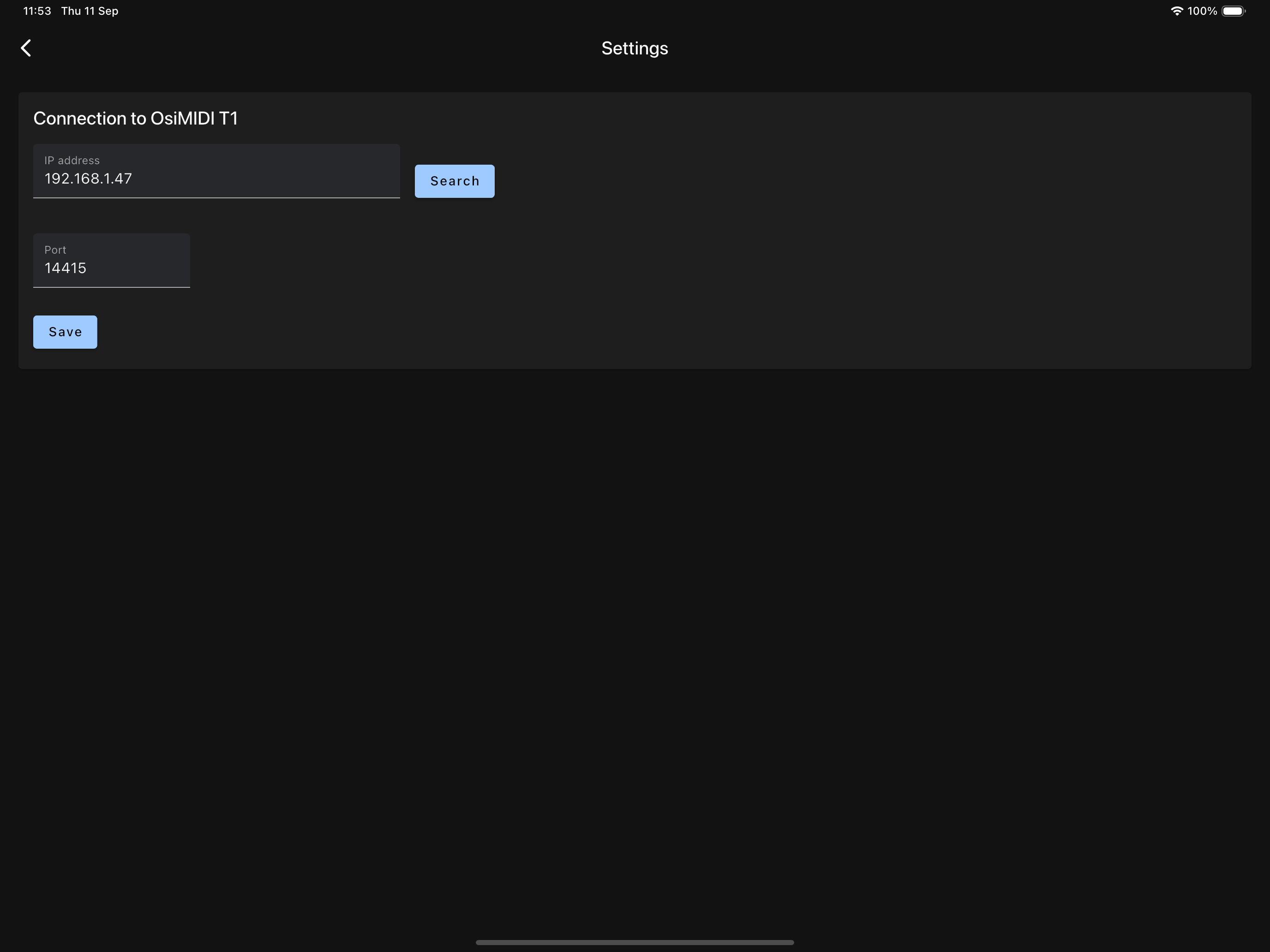Image resolution: width=1270 pixels, height=952 pixels.
Task: Tap the home indicator bar
Action: point(635,942)
